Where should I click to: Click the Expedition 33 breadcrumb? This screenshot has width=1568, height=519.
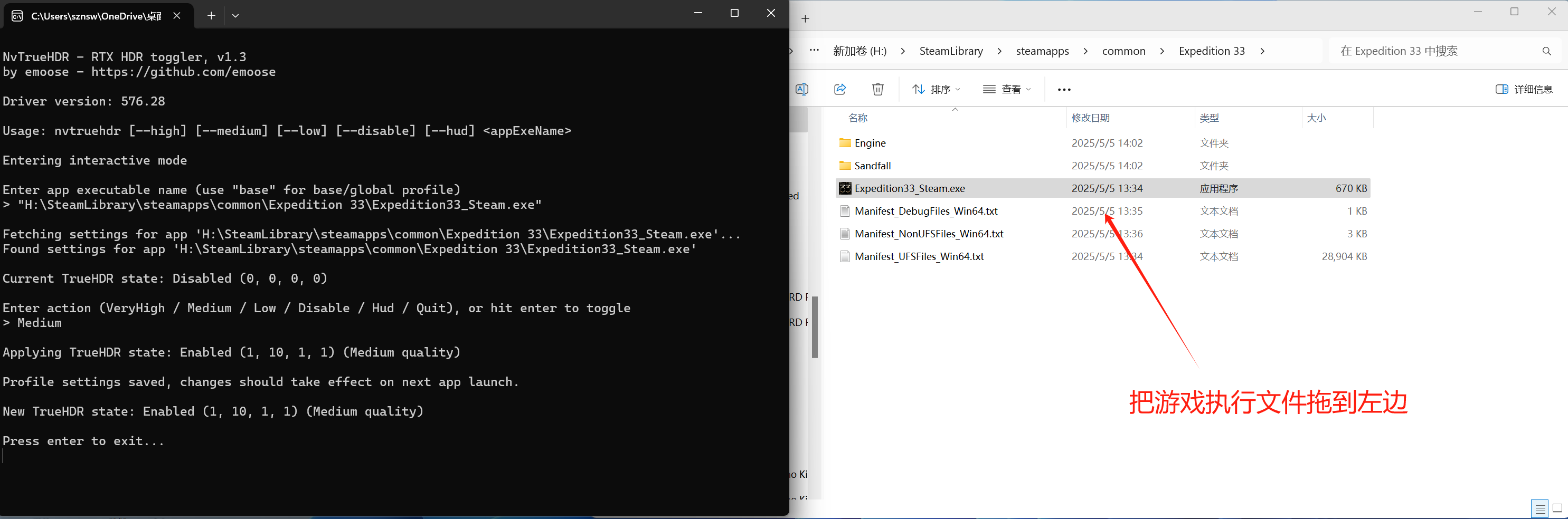[x=1211, y=51]
